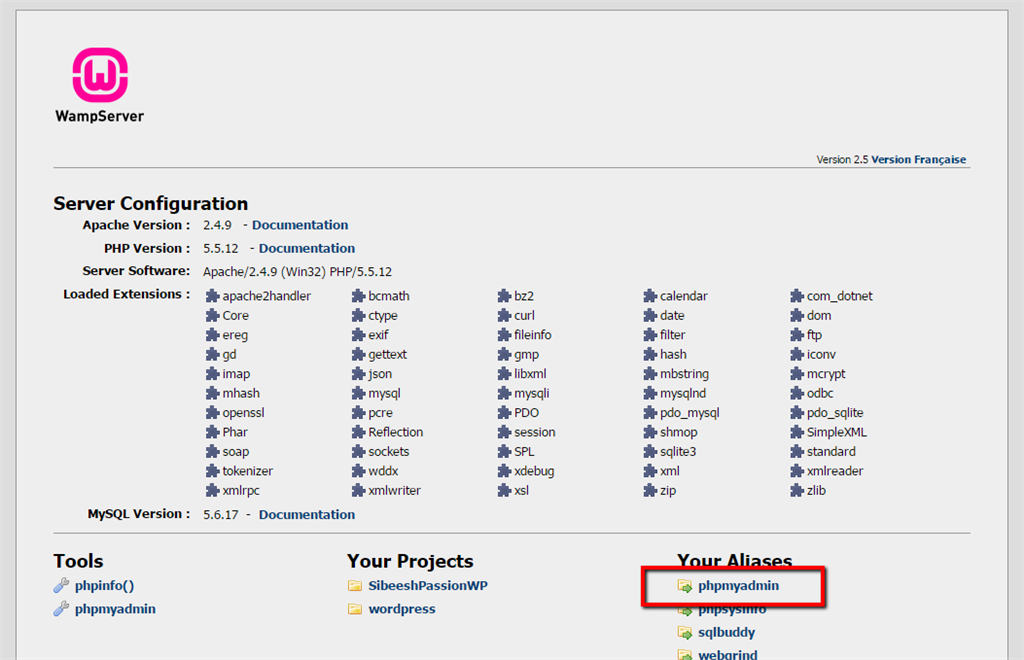Click puzzle icon beside bcmath

(x=358, y=296)
